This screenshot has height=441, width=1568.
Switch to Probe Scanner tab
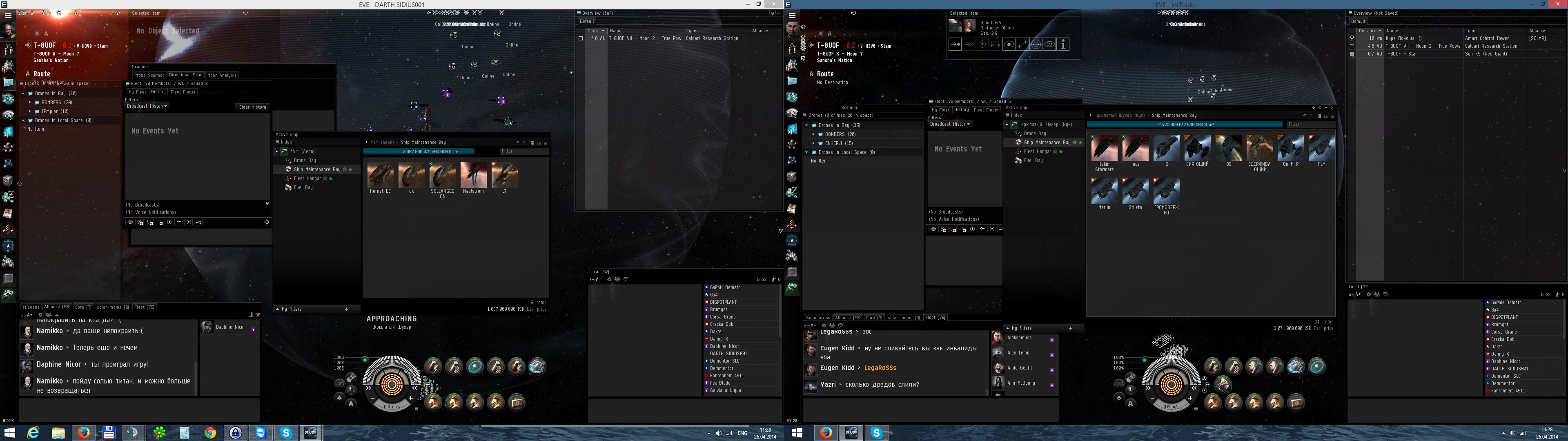tap(149, 76)
